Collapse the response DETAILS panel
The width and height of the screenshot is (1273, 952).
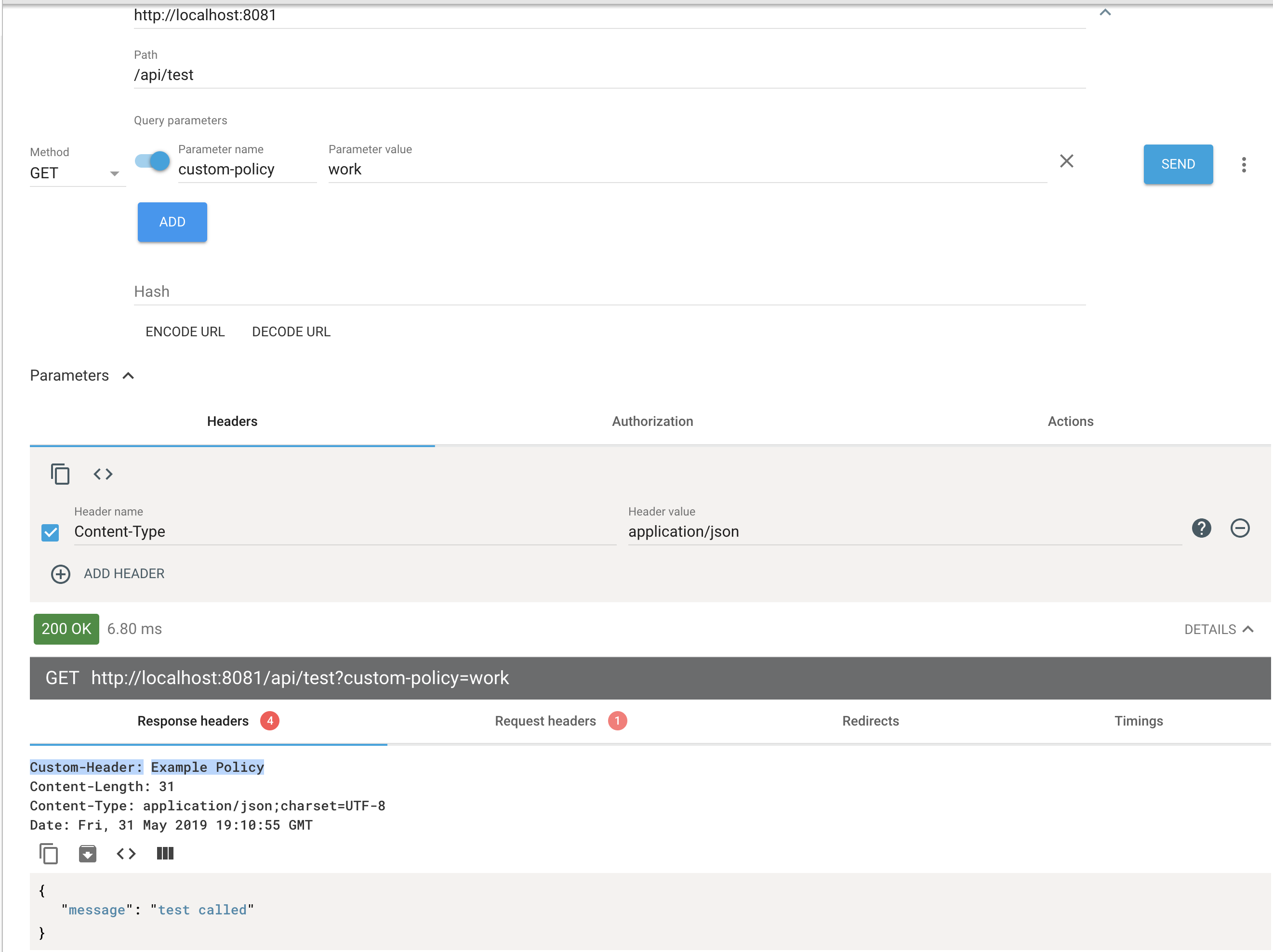click(x=1219, y=629)
